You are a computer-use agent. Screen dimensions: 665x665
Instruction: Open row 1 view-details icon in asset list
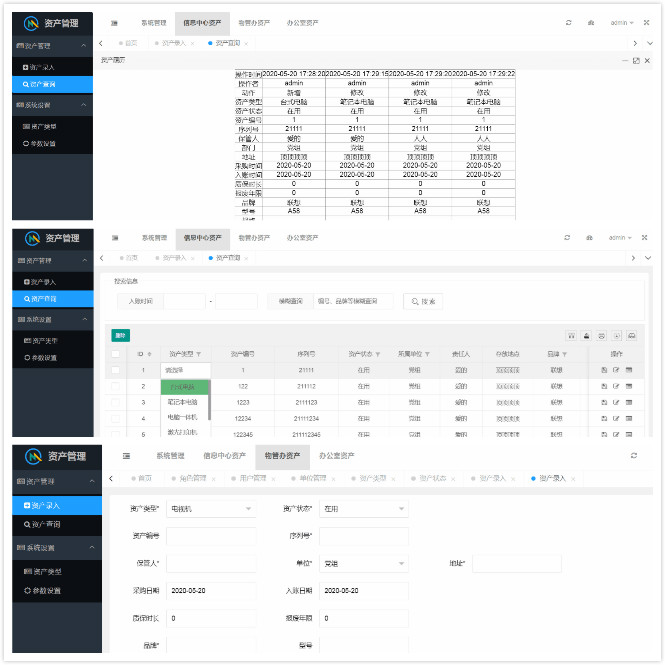(604, 370)
